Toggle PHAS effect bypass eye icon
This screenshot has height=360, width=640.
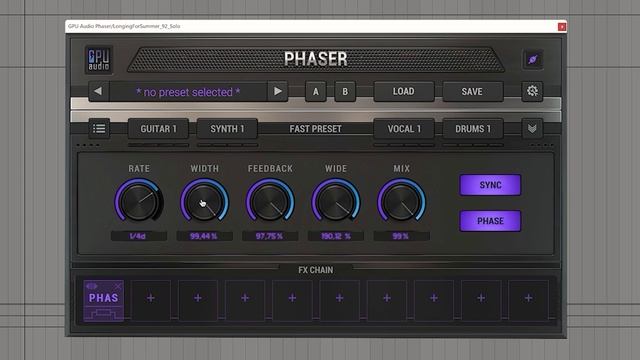[91, 286]
